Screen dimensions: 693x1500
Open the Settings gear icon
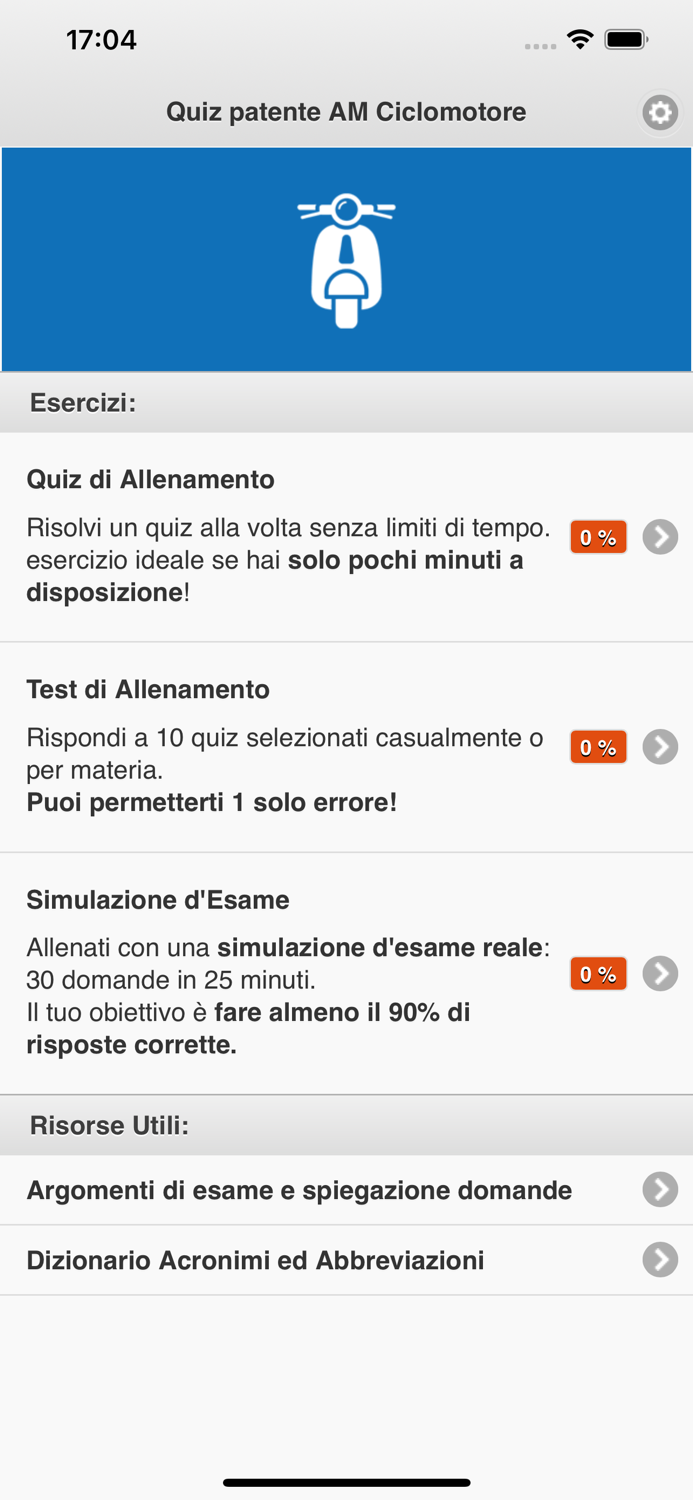660,112
